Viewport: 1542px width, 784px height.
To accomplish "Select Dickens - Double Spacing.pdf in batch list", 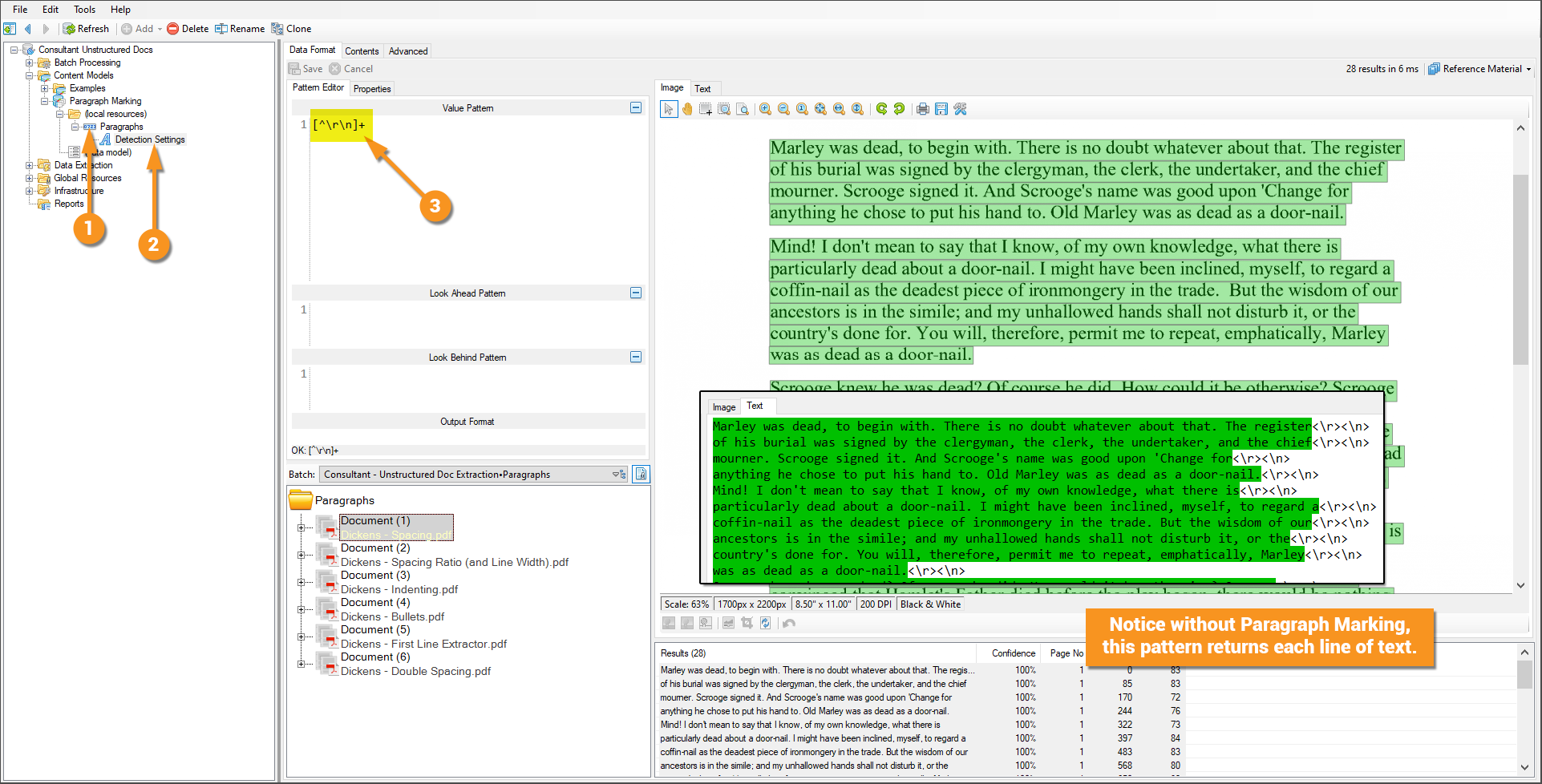I will tap(415, 671).
